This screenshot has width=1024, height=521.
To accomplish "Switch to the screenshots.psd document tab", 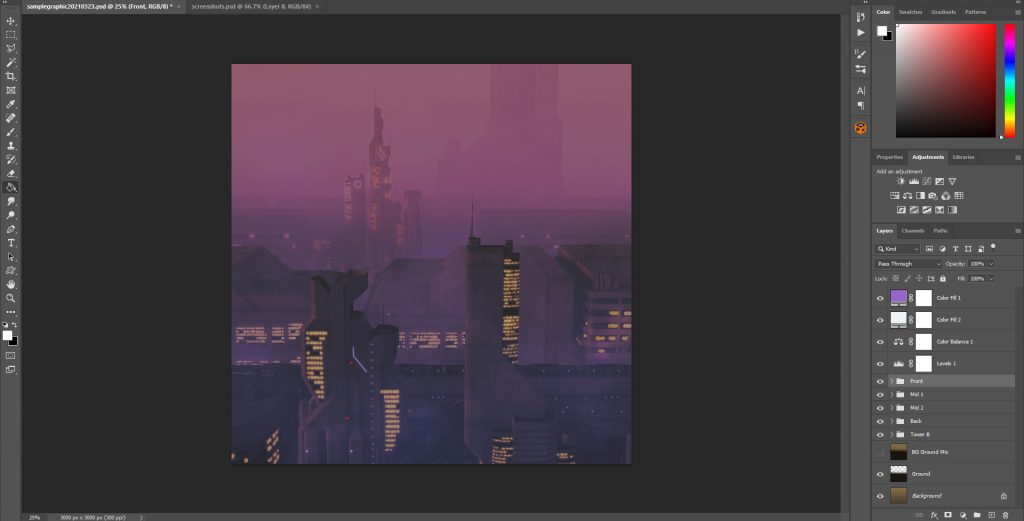I will [251, 7].
